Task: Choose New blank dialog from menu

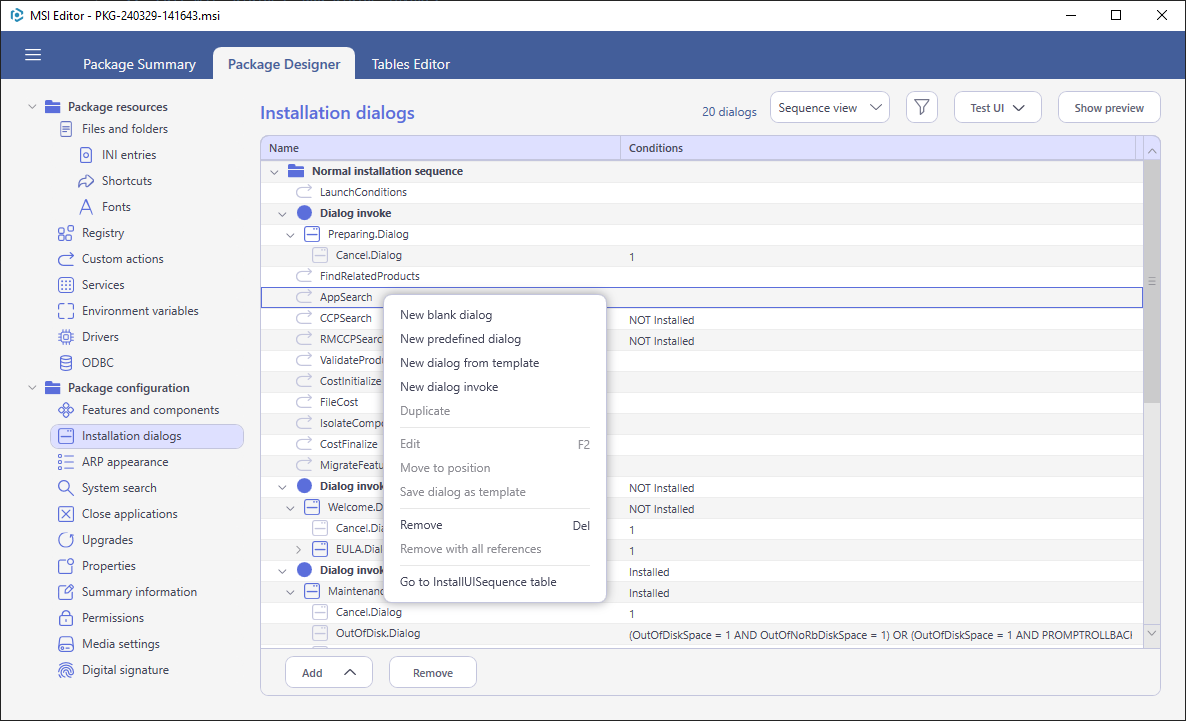Action: tap(446, 315)
